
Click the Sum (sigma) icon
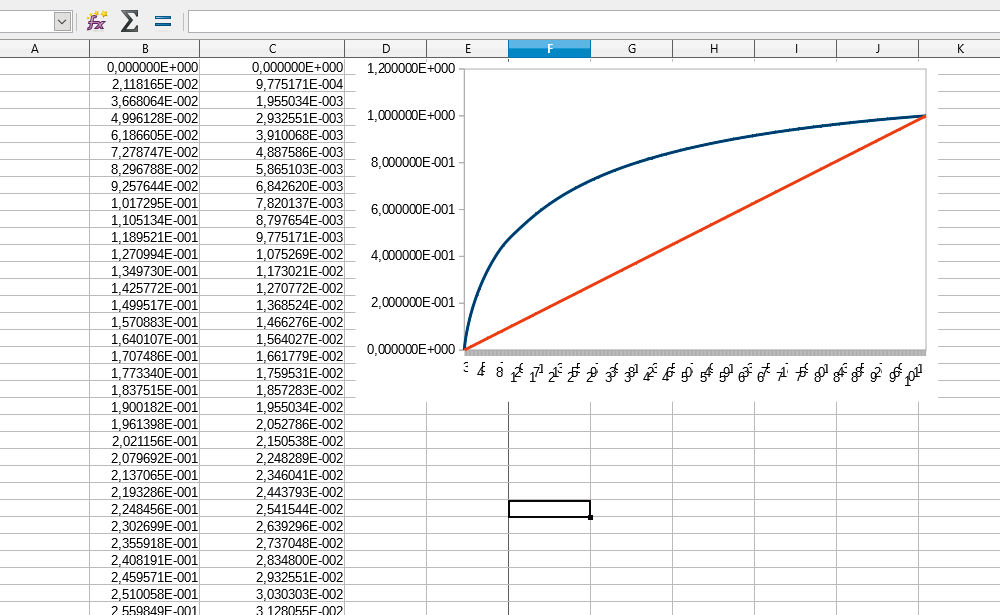pyautogui.click(x=129, y=21)
